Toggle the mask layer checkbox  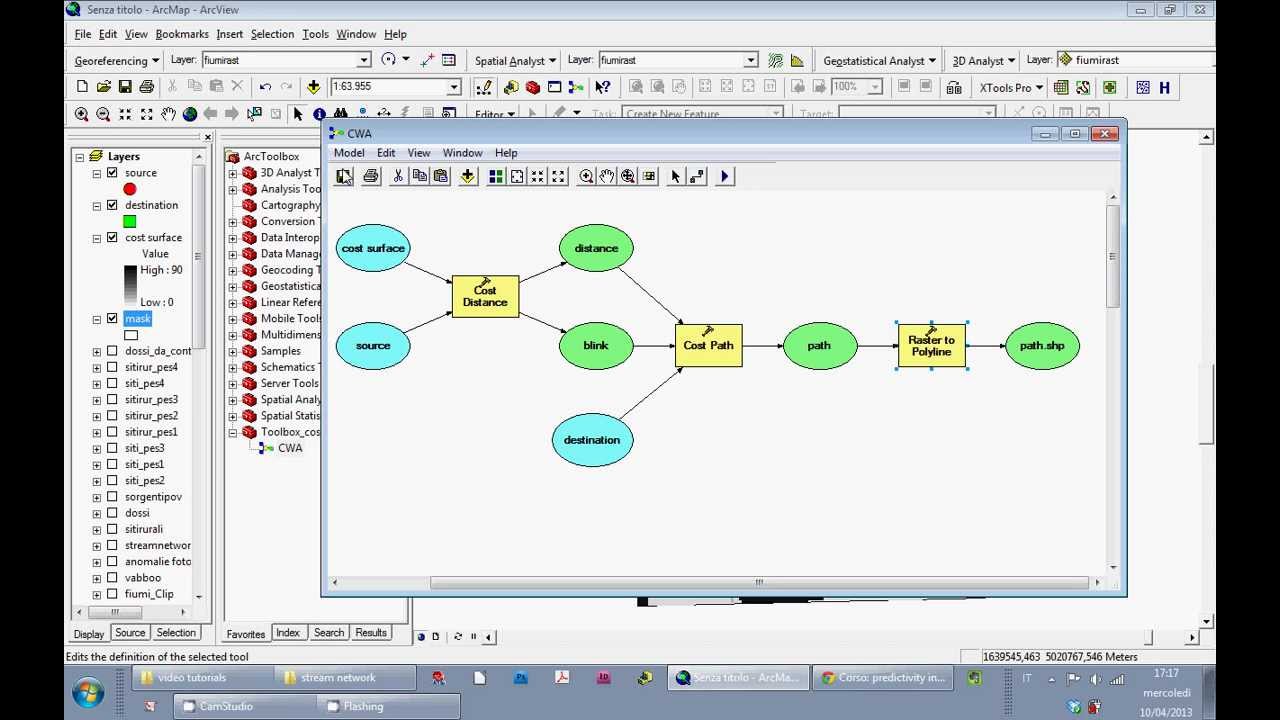point(112,319)
